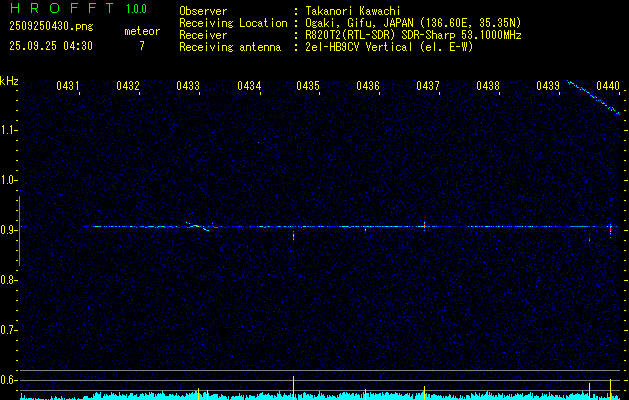629x400 pixels.
Task: Click the 0436 time marker
Action: [x=368, y=85]
